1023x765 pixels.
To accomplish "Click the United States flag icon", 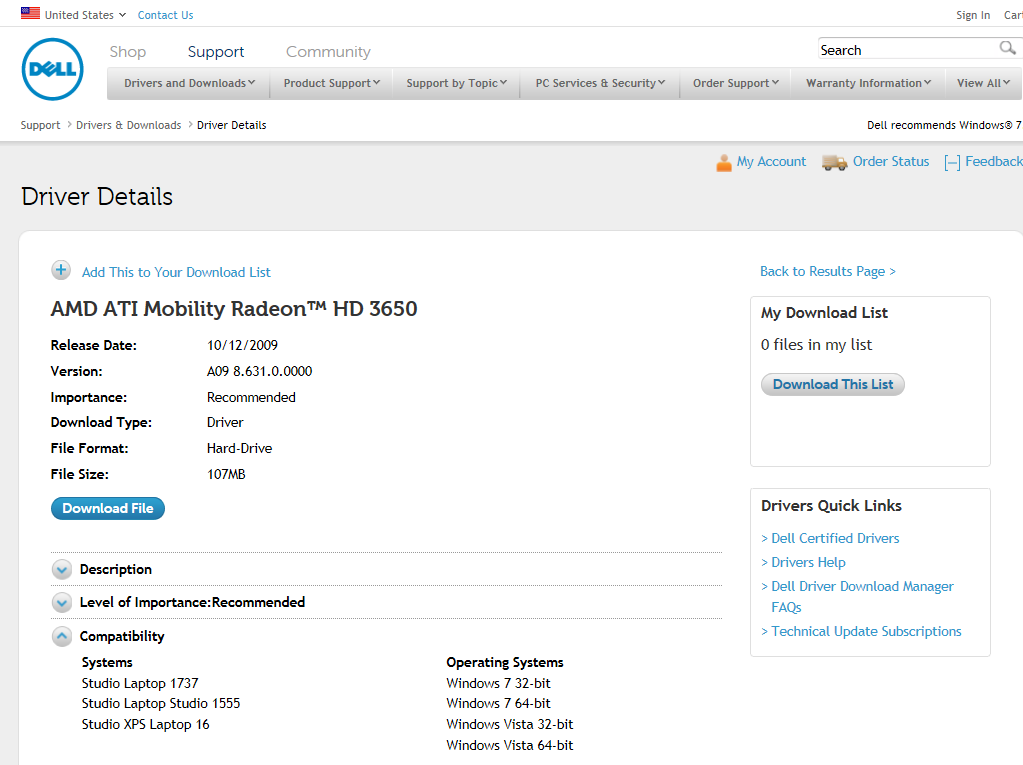I will (30, 13).
